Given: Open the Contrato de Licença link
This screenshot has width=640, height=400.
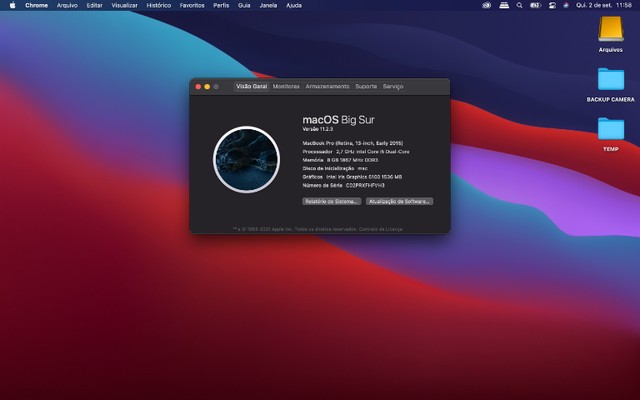Looking at the screenshot, I should 380,229.
